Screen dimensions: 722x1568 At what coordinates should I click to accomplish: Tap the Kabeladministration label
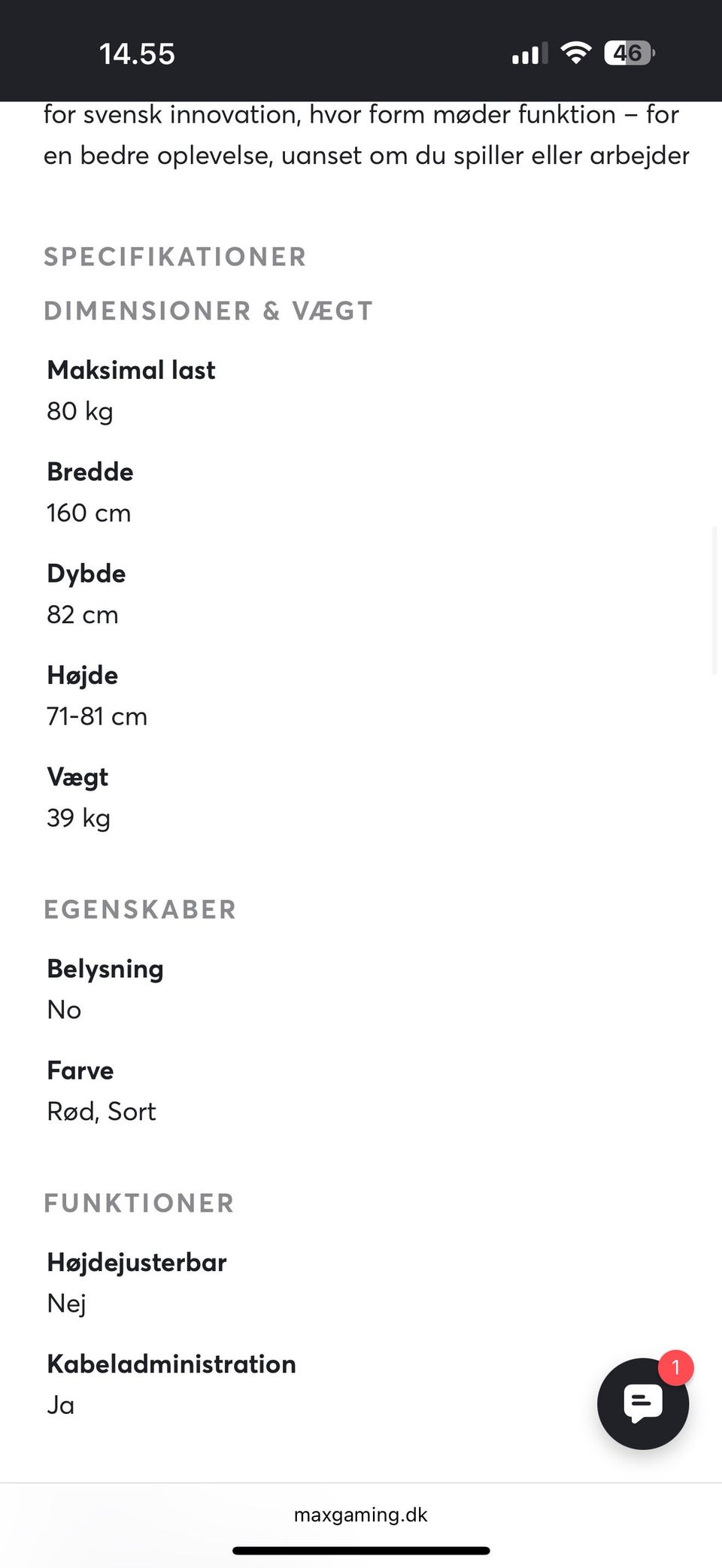click(x=171, y=1364)
